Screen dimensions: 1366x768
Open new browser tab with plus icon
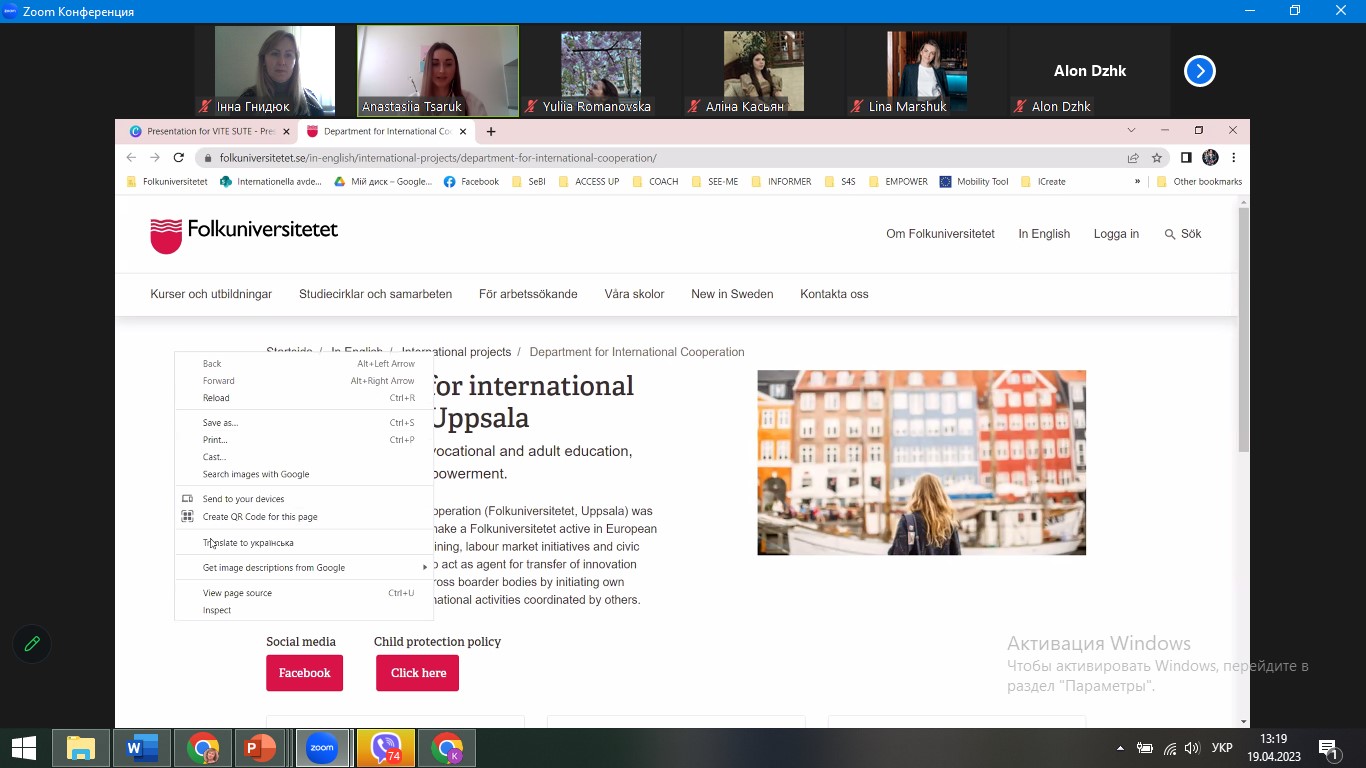(x=490, y=131)
